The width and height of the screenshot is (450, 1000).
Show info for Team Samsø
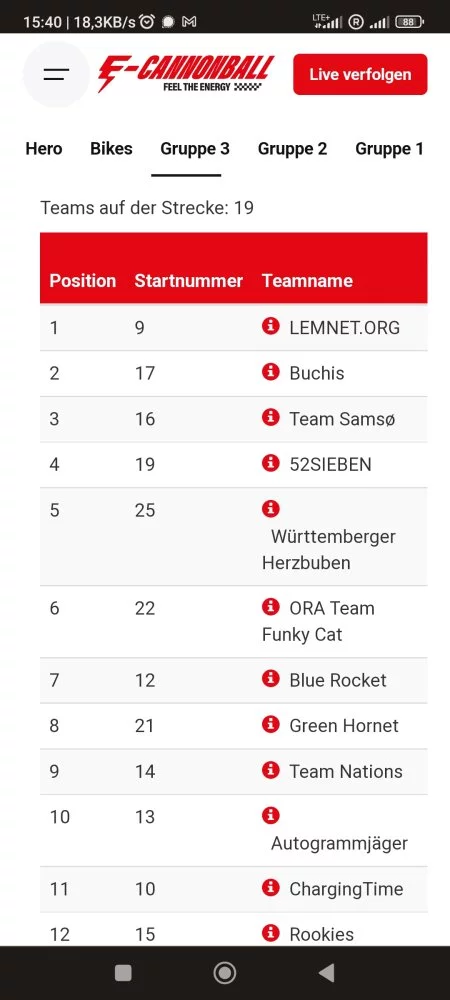(x=271, y=418)
